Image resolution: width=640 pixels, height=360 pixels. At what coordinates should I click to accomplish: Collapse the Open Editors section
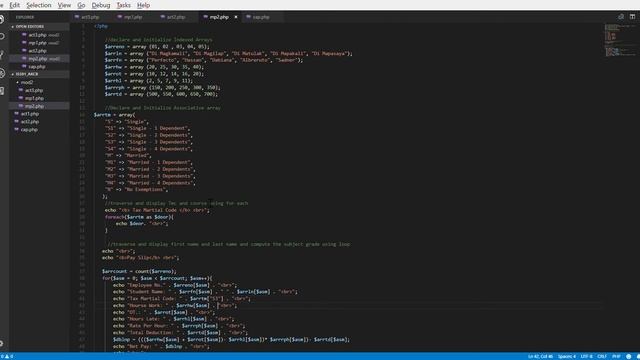coord(39,27)
